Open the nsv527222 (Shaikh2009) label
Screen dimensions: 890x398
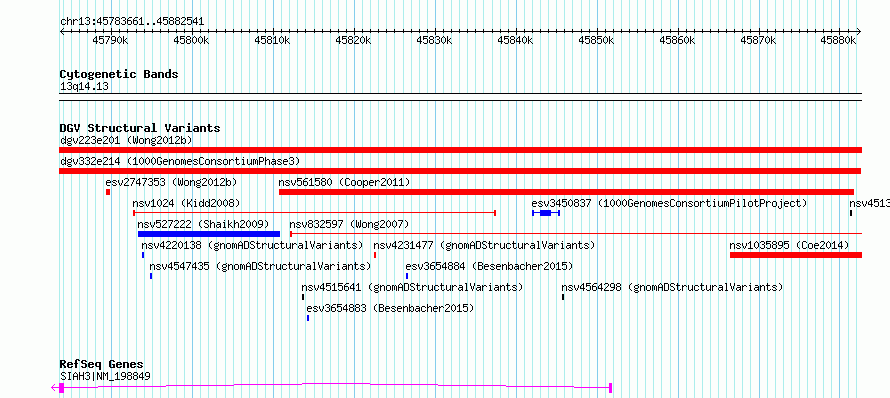[x=204, y=224]
